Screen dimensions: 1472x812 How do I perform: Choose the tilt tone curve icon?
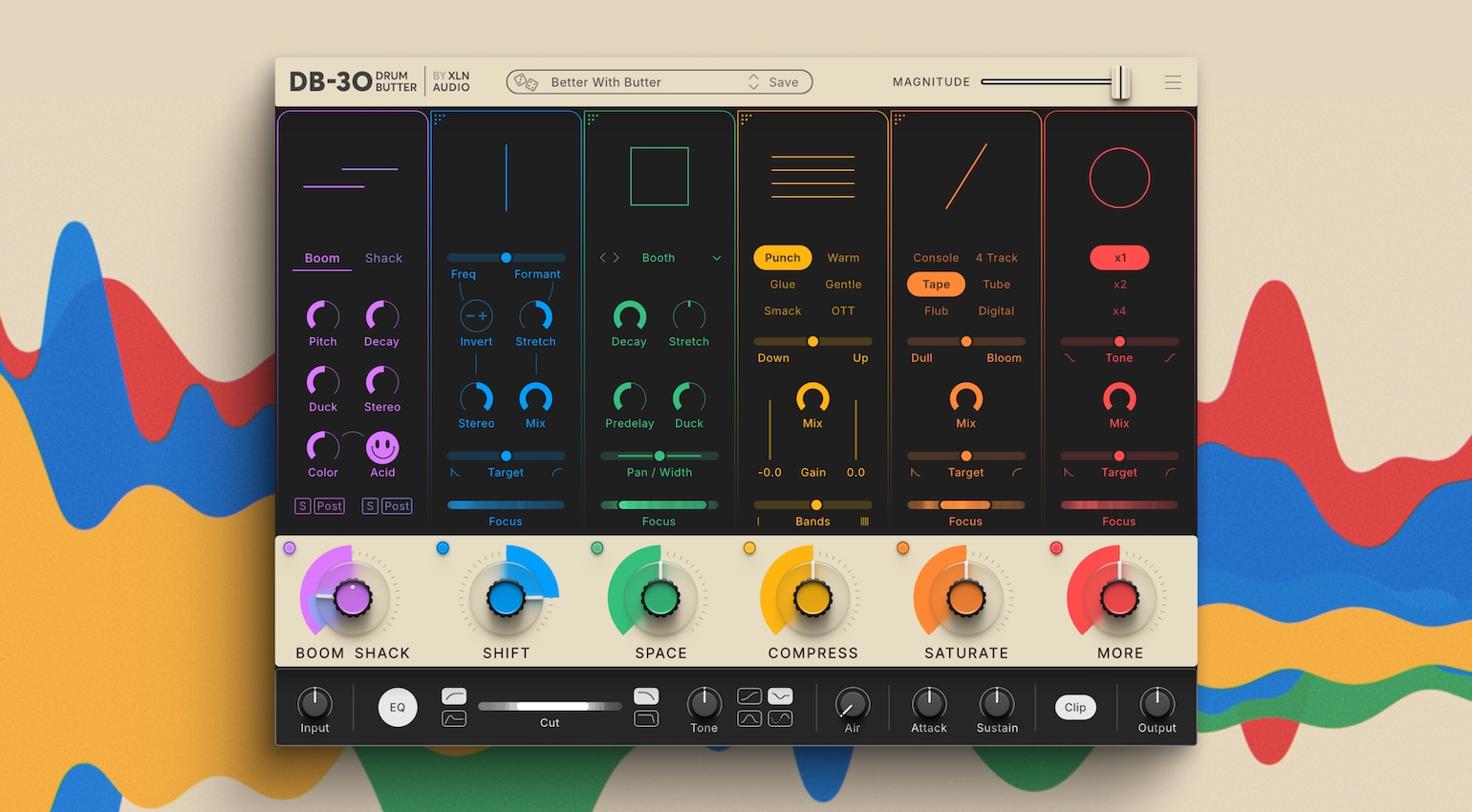point(749,696)
